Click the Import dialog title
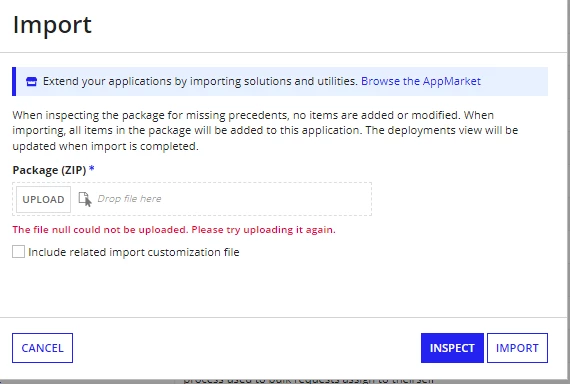Image resolution: width=570 pixels, height=384 pixels. pos(52,25)
